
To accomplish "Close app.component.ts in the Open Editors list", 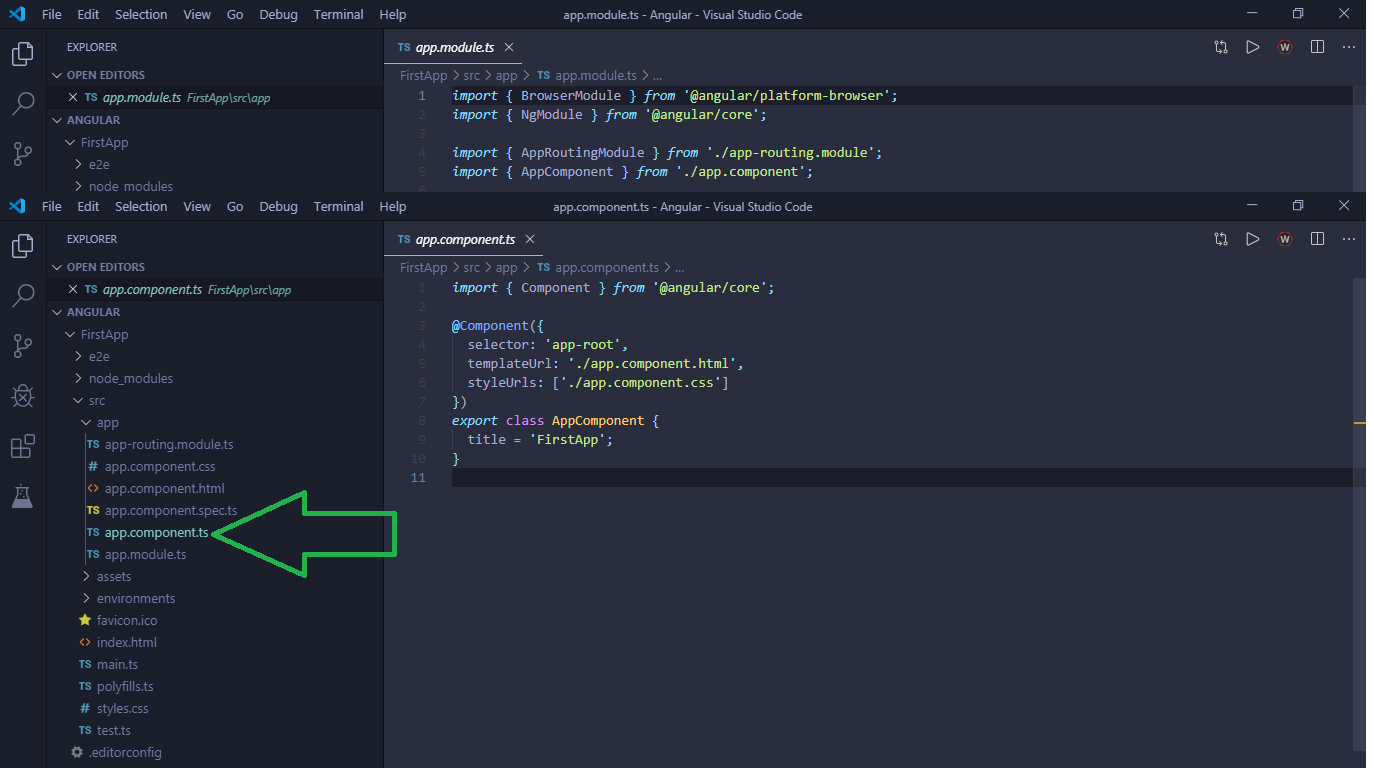I will pos(72,289).
